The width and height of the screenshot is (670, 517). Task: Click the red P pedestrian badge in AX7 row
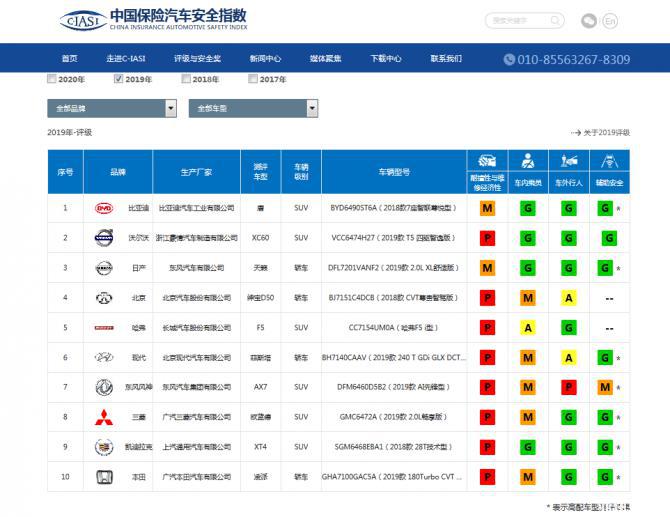(x=569, y=387)
